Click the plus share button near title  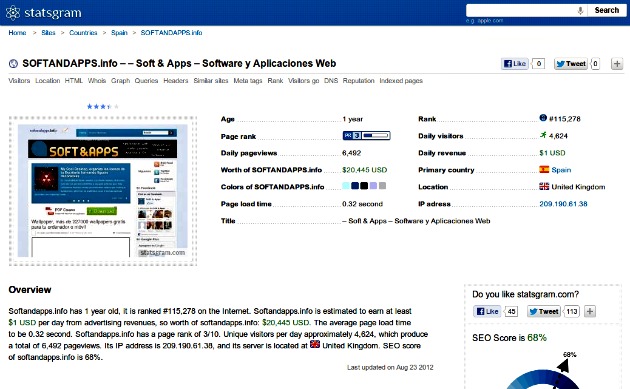coord(617,63)
